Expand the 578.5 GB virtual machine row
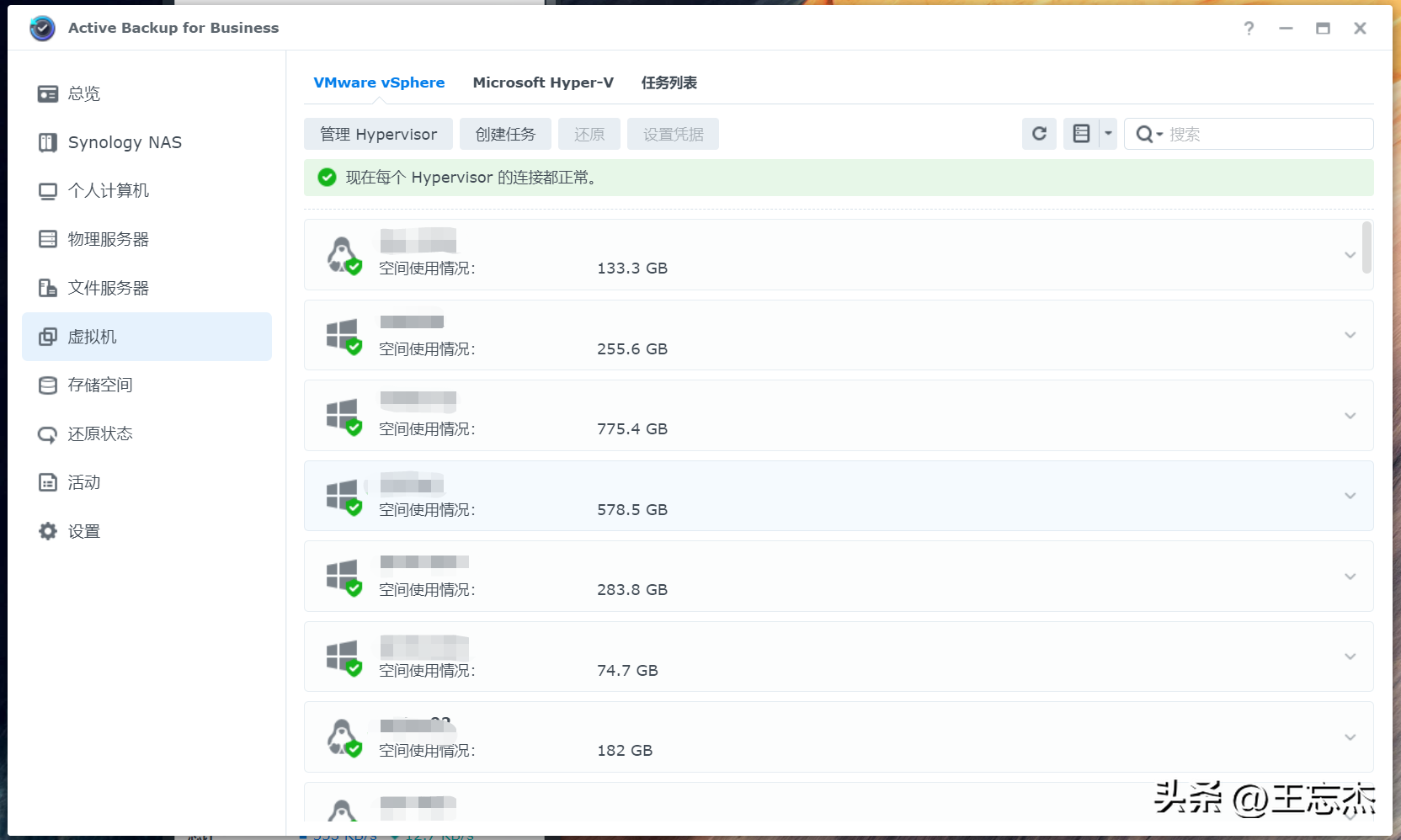Screen dimensions: 1401x840 1350,496
